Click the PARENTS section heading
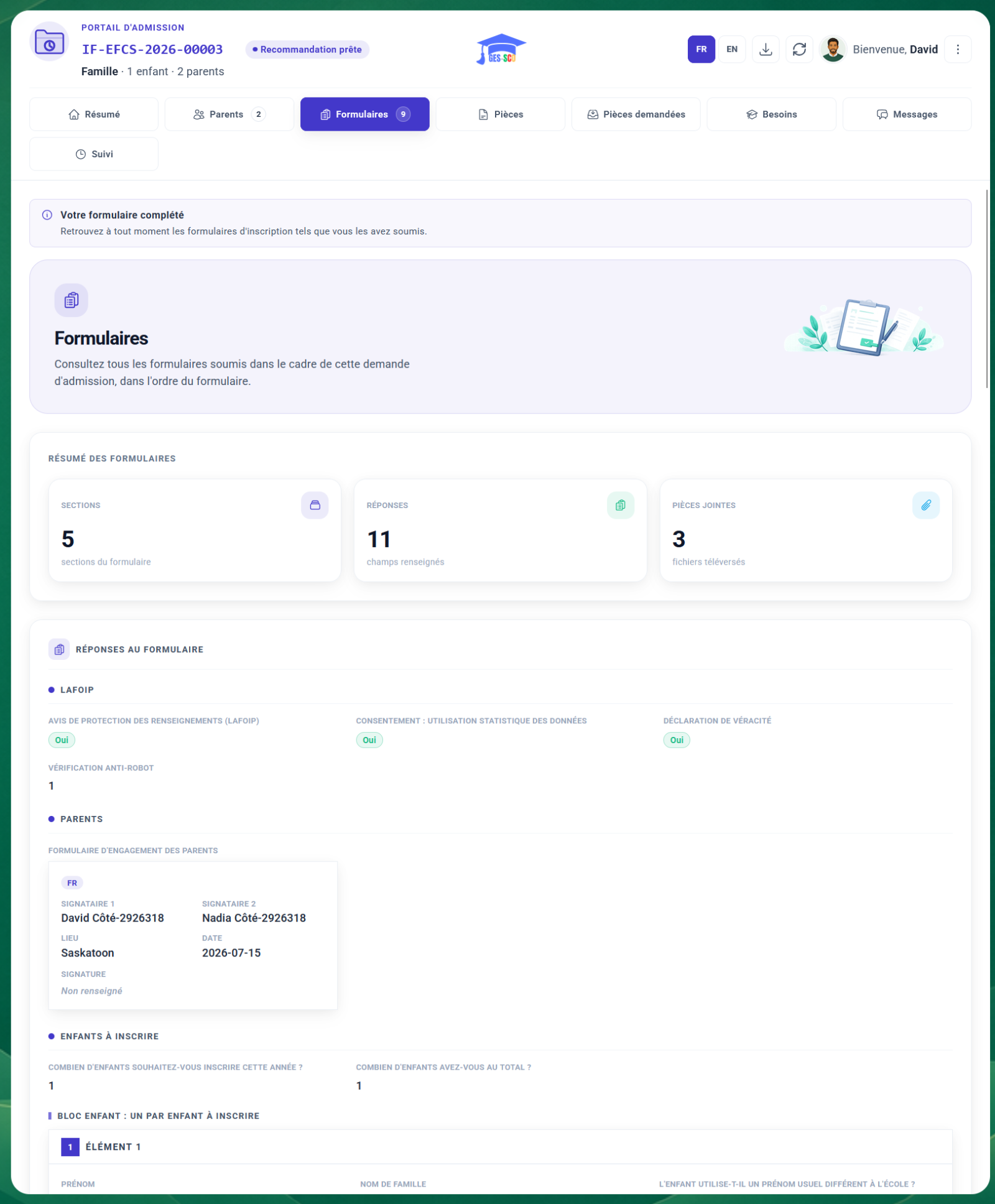Image resolution: width=995 pixels, height=1204 pixels. point(81,819)
